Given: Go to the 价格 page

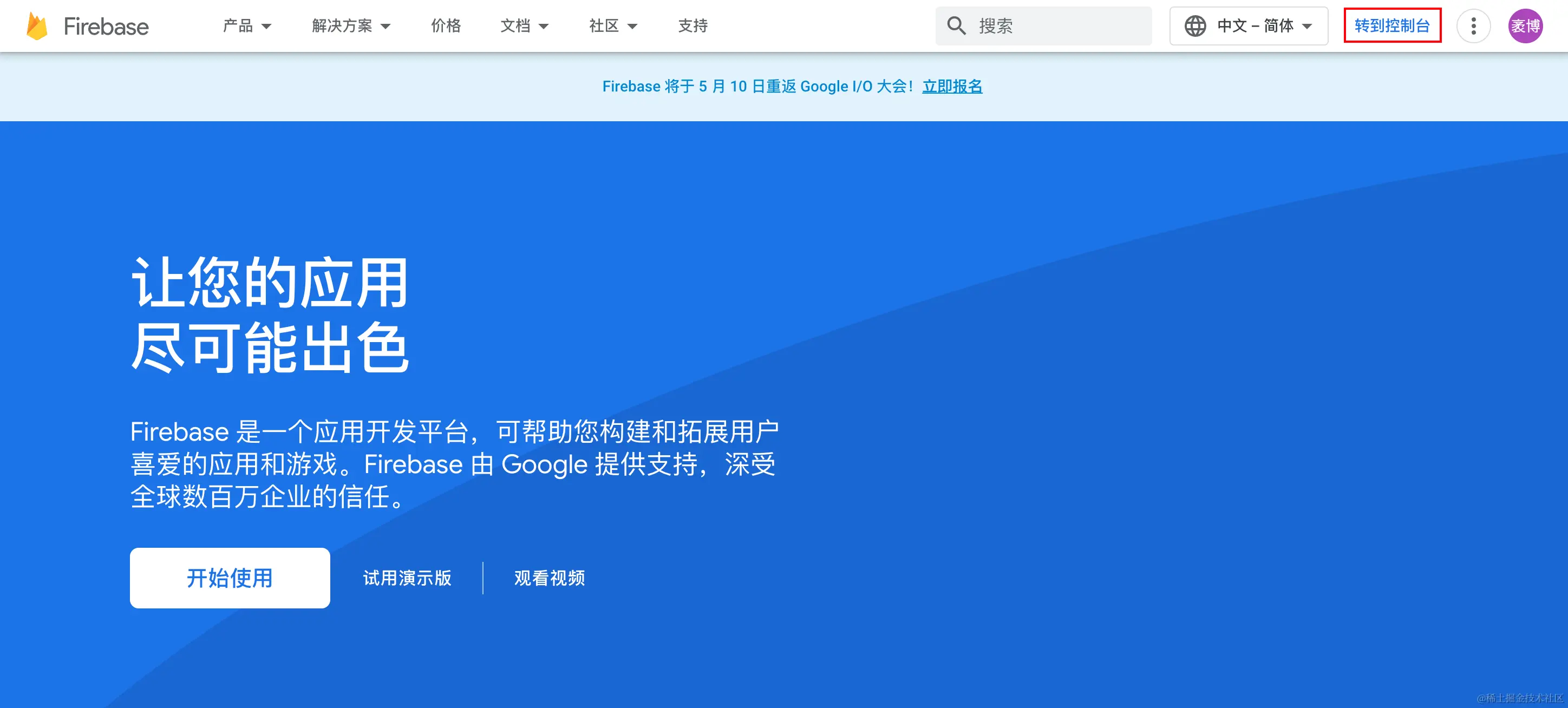Looking at the screenshot, I should [x=446, y=26].
